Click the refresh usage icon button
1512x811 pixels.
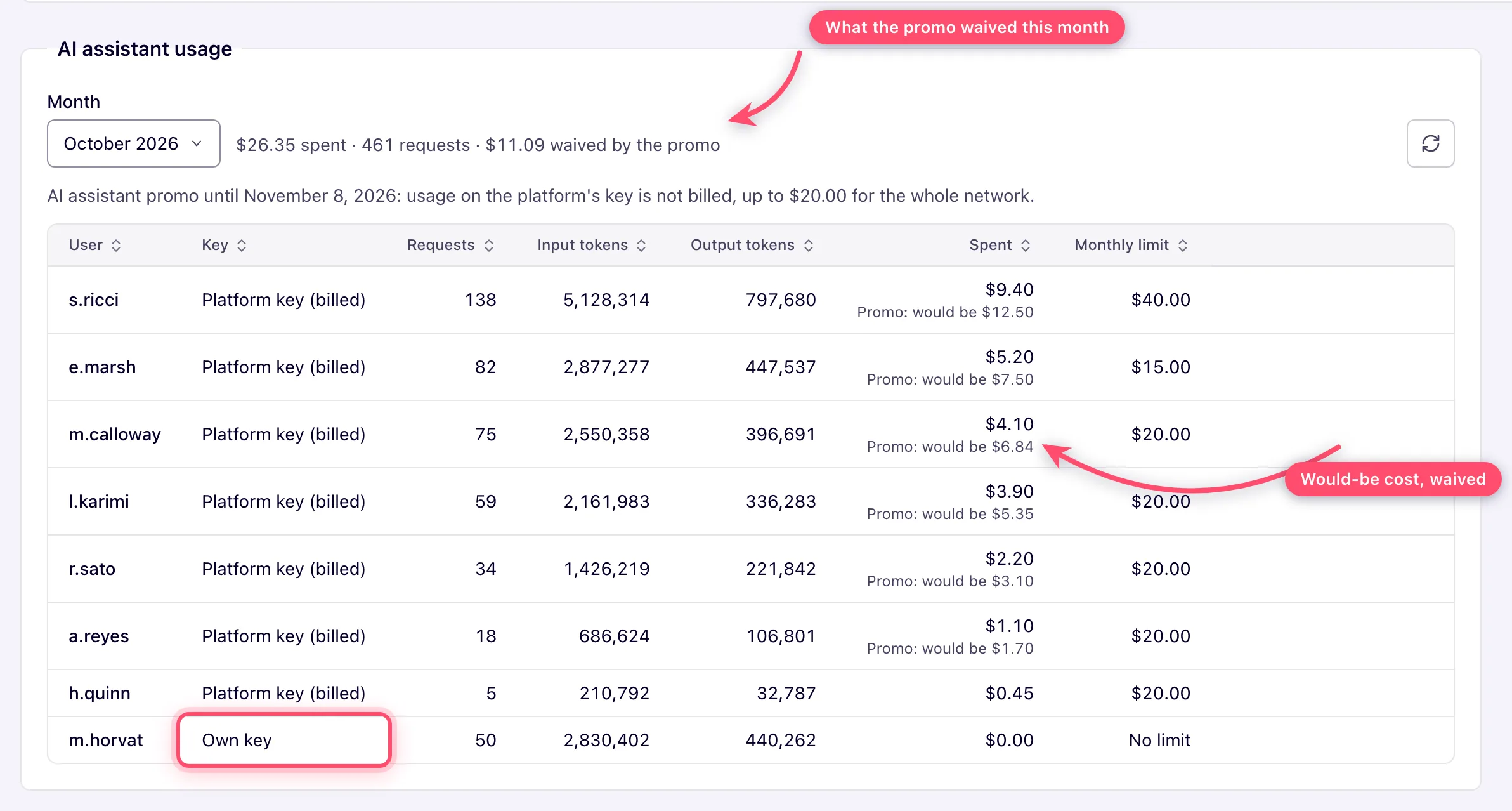[x=1430, y=143]
